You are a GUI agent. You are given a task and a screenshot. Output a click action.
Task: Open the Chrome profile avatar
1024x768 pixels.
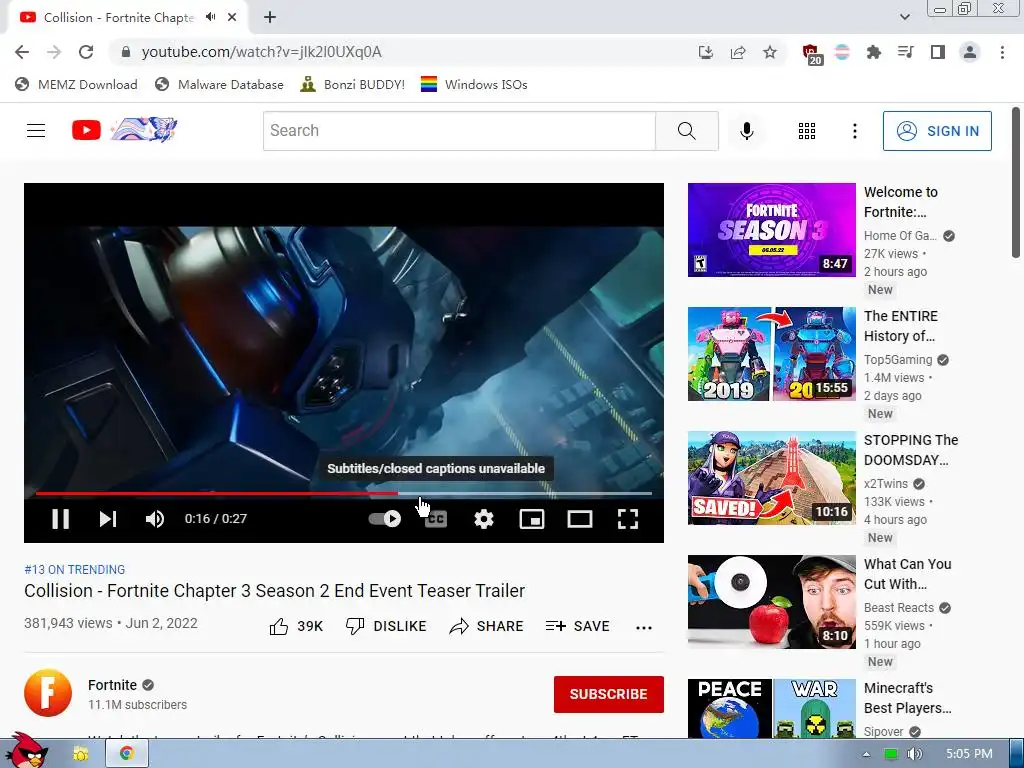970,52
